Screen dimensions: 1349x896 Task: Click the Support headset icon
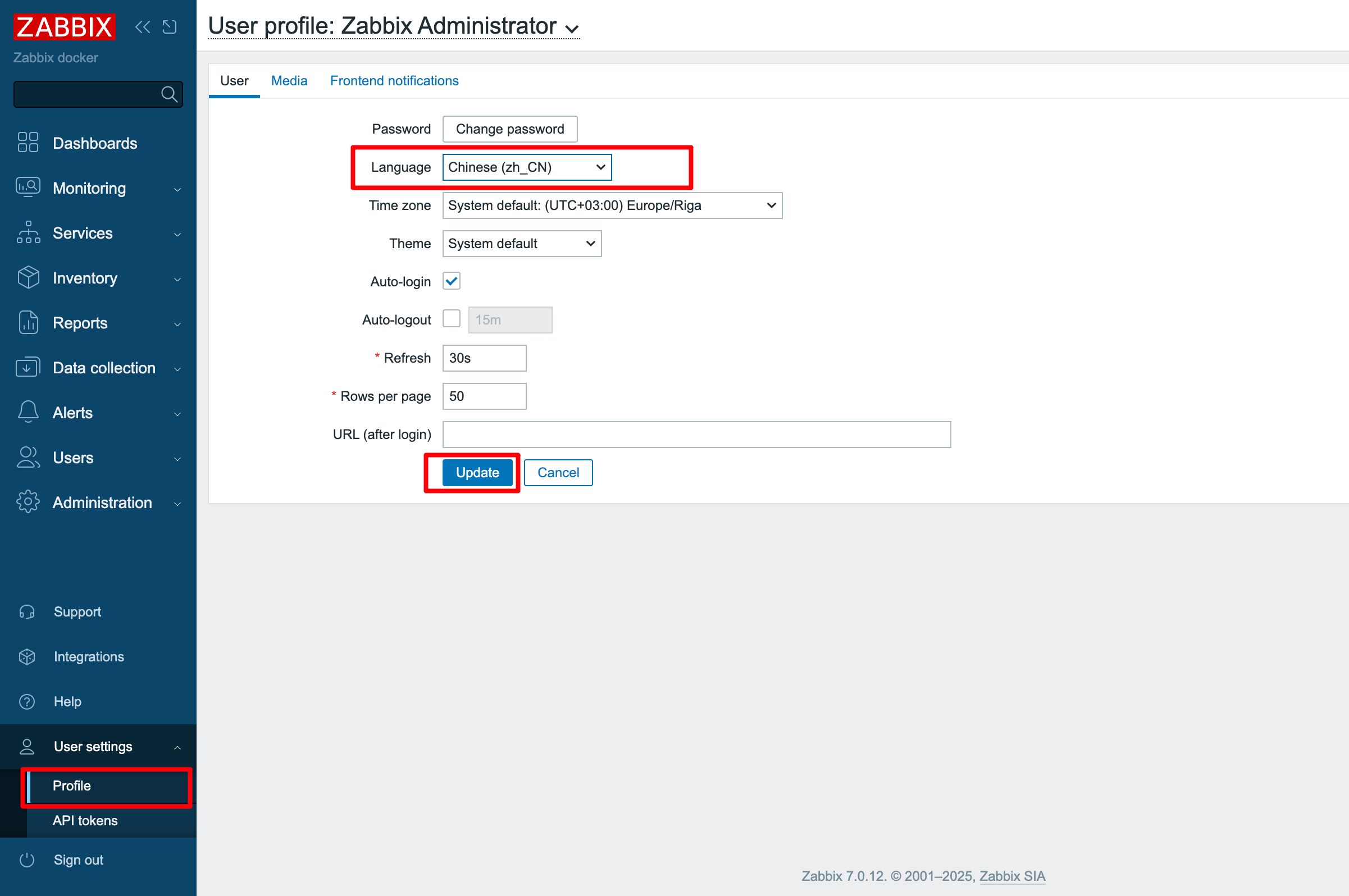(27, 611)
